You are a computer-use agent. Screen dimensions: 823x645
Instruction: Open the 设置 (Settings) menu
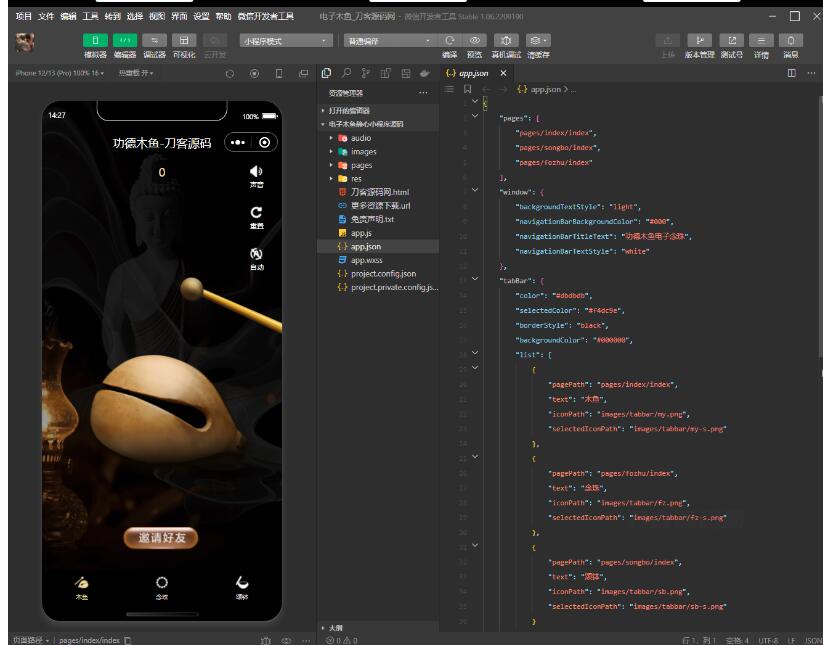(x=202, y=17)
